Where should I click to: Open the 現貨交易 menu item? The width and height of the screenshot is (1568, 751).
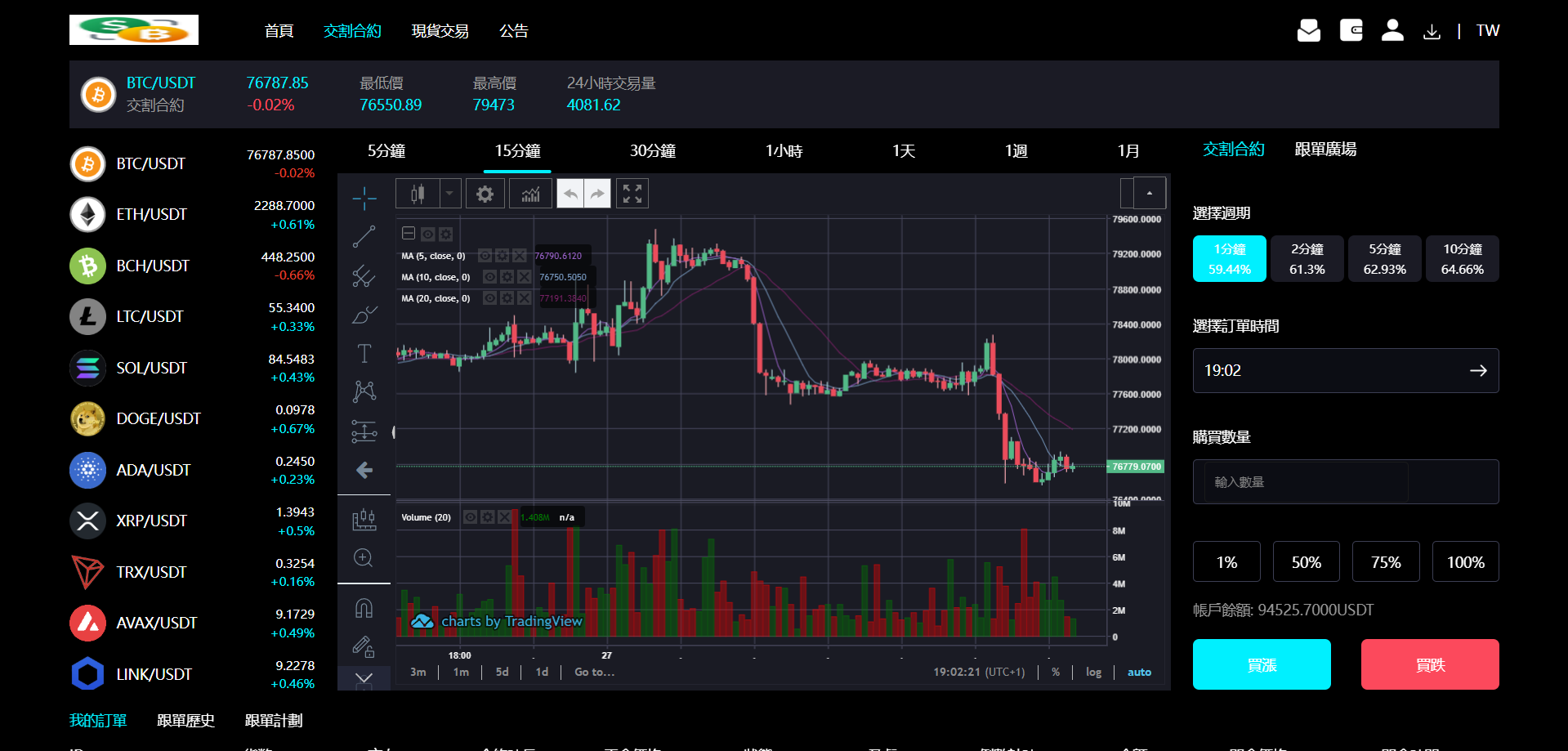click(440, 31)
